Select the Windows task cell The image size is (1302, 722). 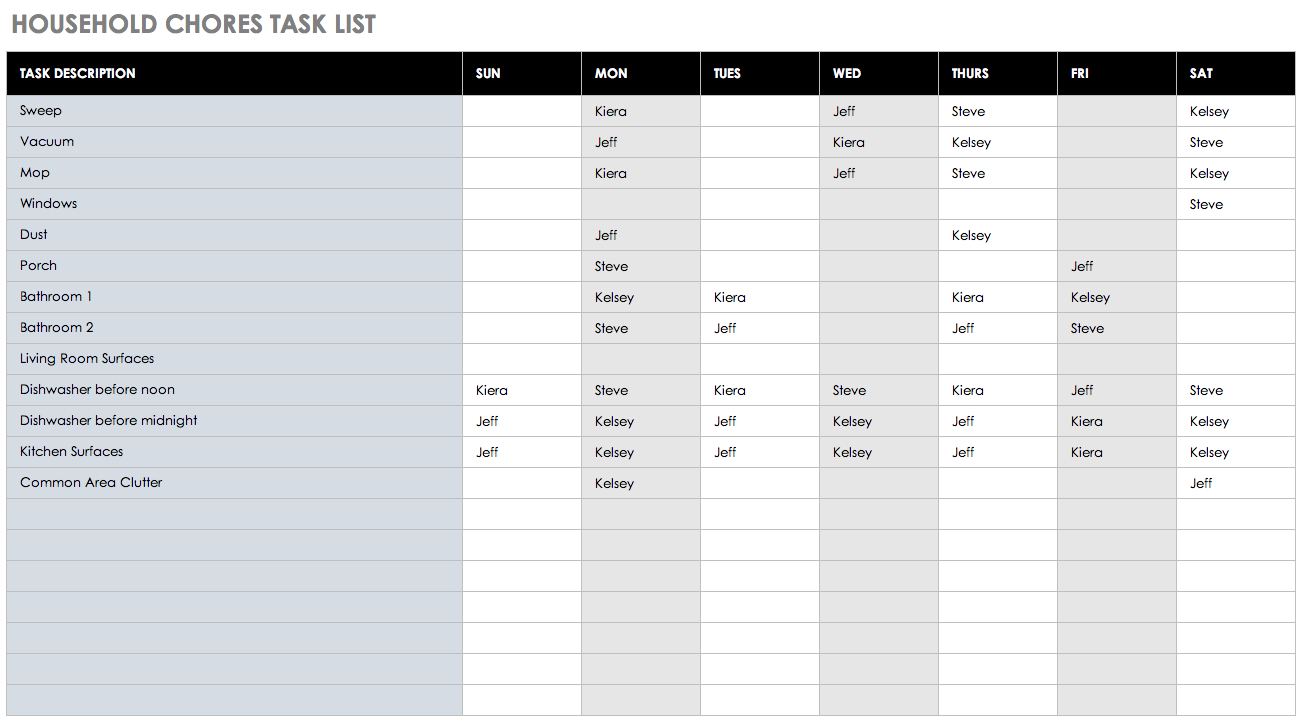[48, 204]
